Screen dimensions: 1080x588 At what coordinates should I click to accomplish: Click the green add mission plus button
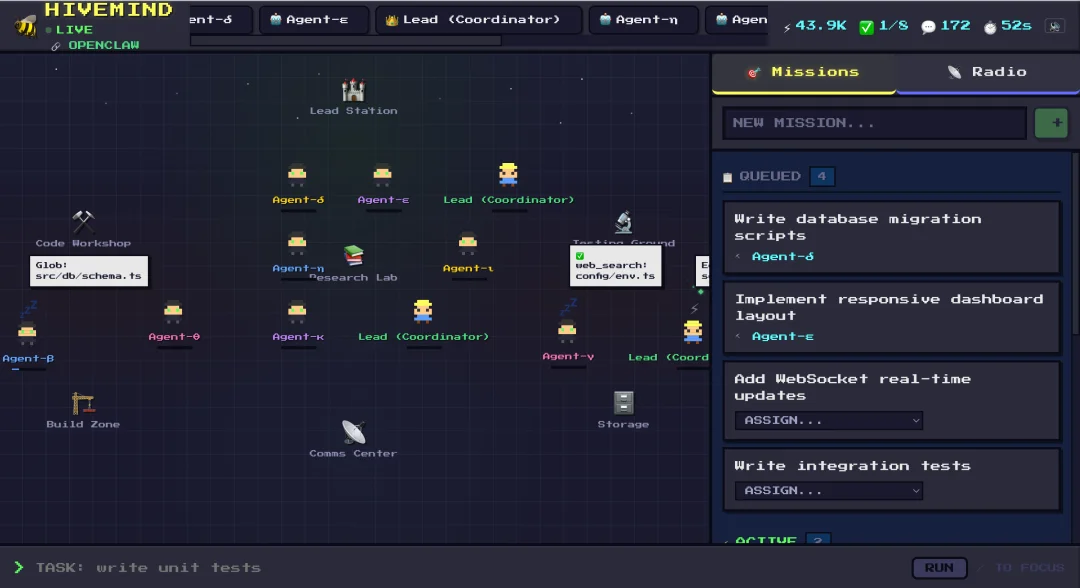coord(1051,123)
